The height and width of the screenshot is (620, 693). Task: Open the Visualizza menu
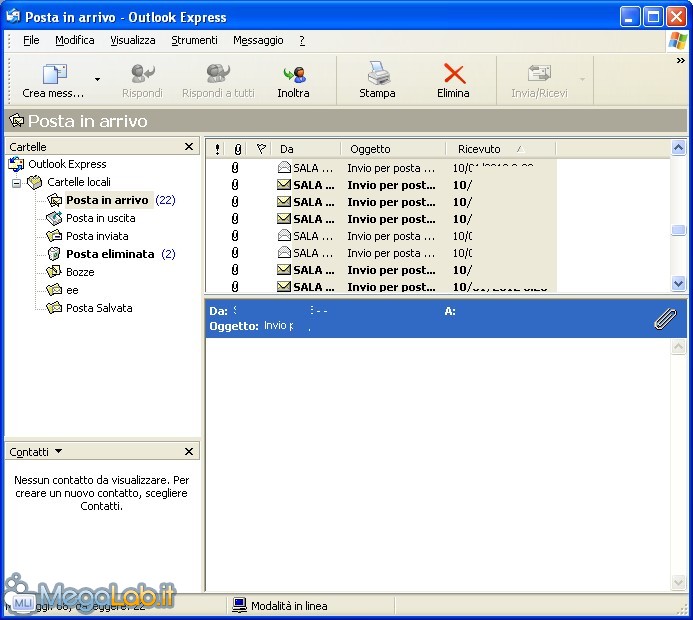coord(133,40)
